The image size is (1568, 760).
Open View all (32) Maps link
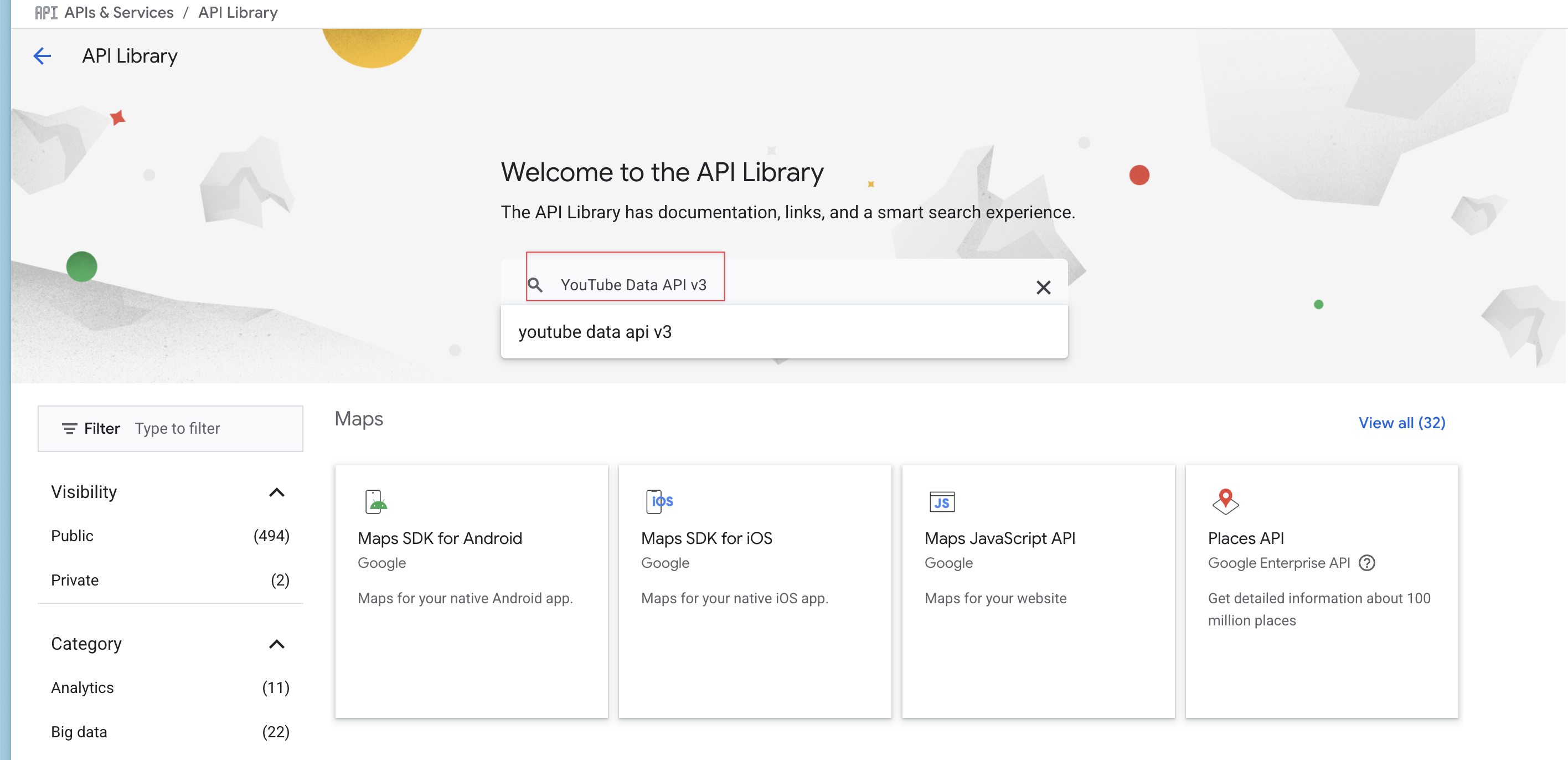pyautogui.click(x=1401, y=423)
